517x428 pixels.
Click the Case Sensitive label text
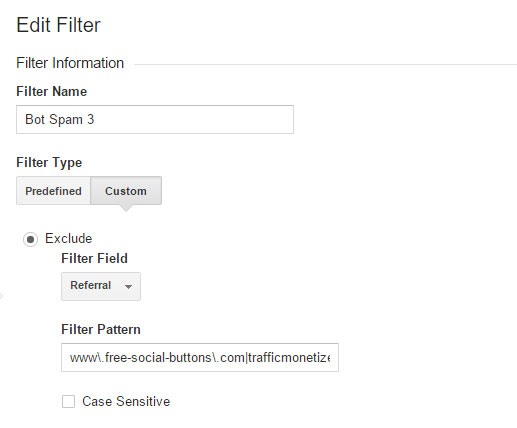coord(126,401)
